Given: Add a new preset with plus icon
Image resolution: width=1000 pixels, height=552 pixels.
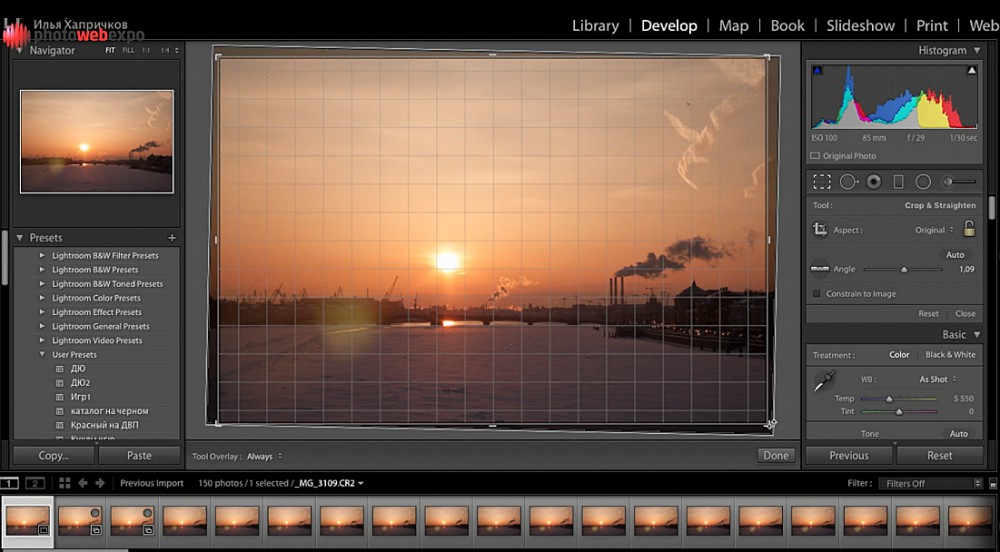Looking at the screenshot, I should pos(172,238).
